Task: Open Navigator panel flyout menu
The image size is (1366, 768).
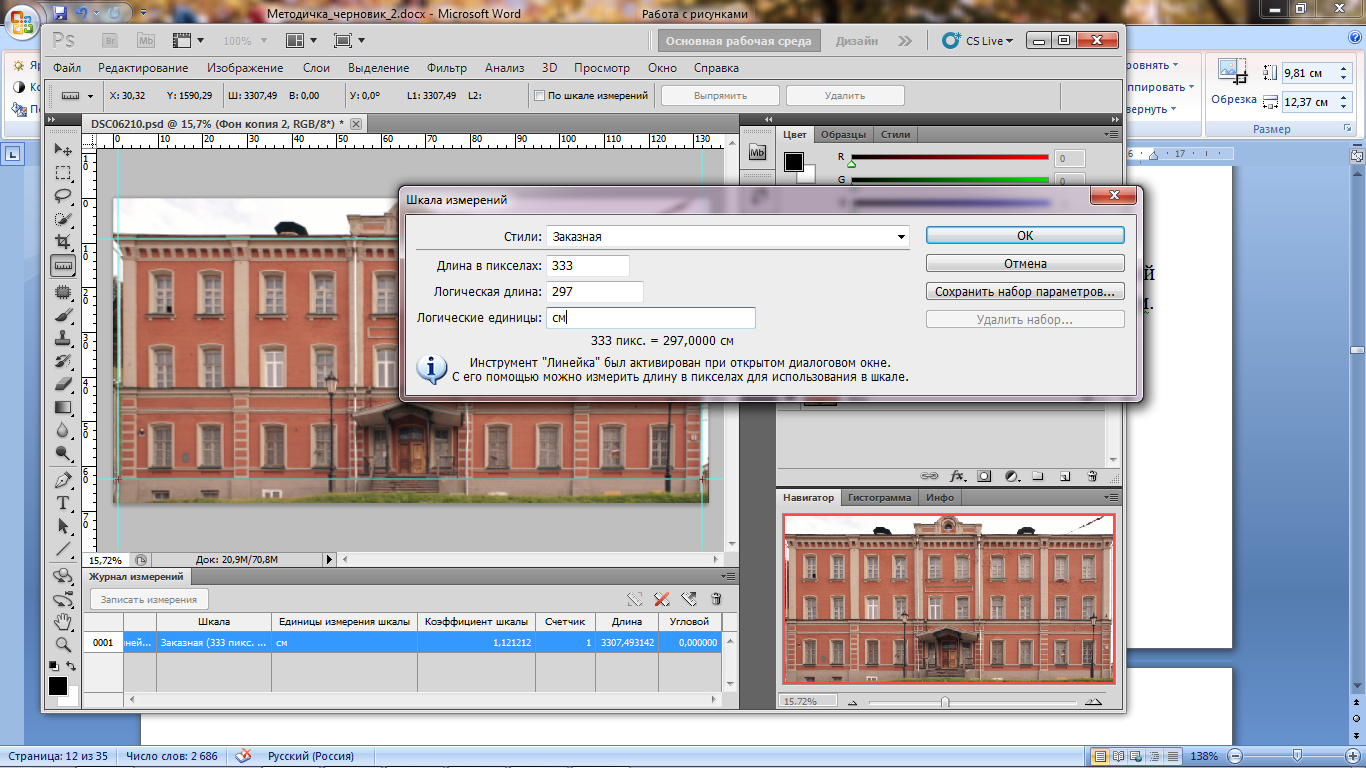Action: coord(1111,497)
